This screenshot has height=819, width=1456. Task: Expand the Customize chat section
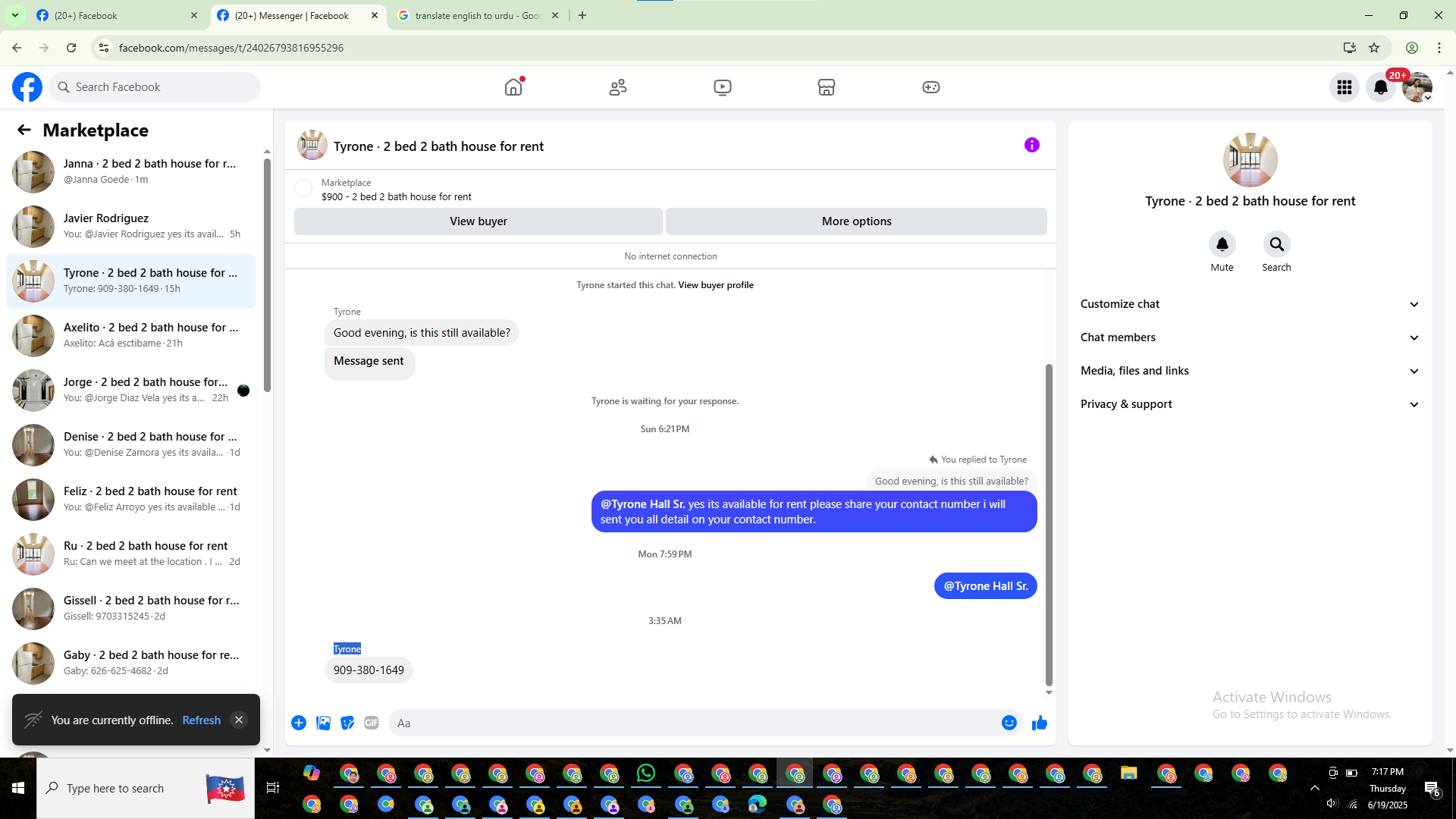(1250, 304)
